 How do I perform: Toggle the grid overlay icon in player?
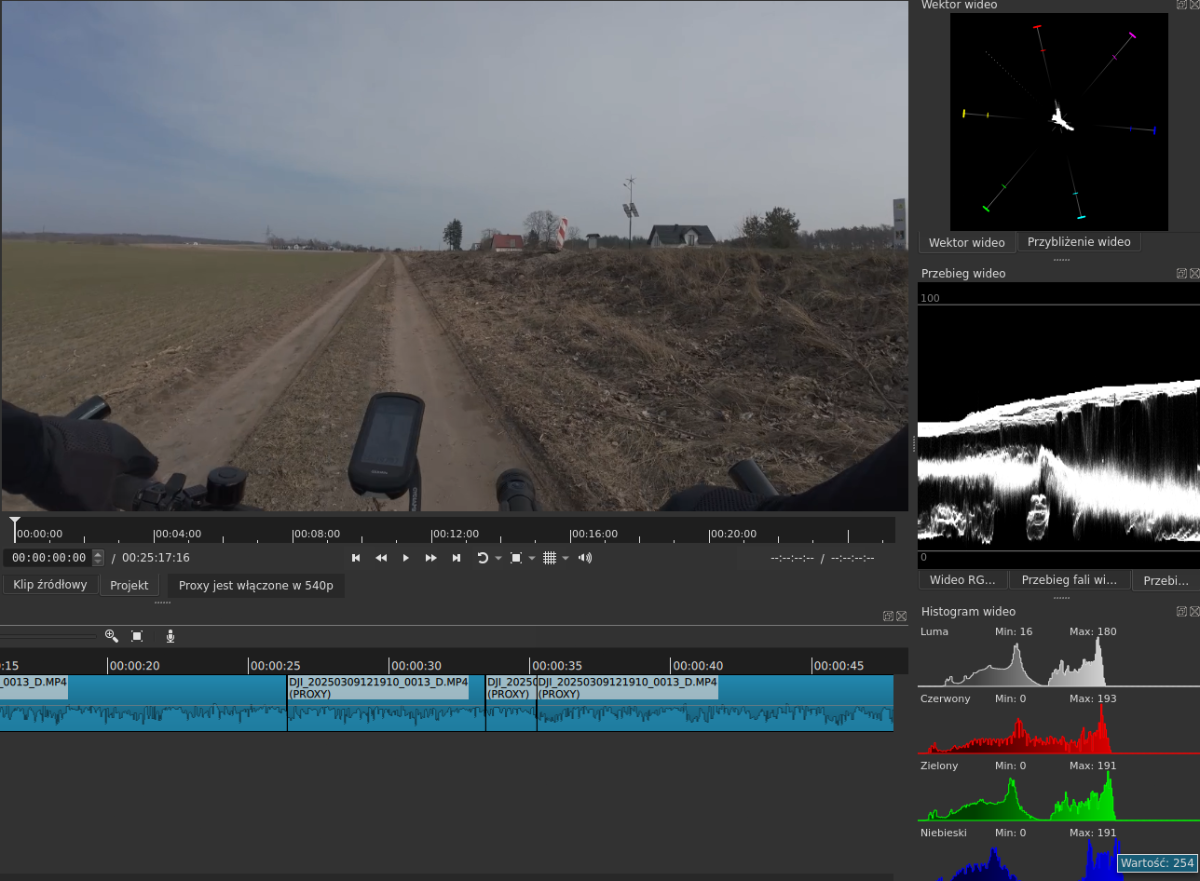click(549, 558)
